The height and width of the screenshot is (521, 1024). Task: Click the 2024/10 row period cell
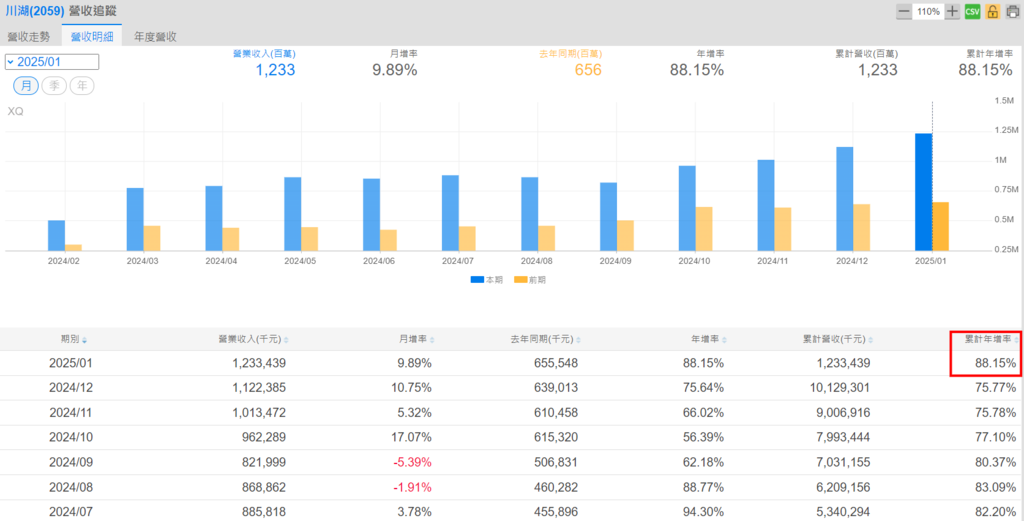tap(71, 437)
